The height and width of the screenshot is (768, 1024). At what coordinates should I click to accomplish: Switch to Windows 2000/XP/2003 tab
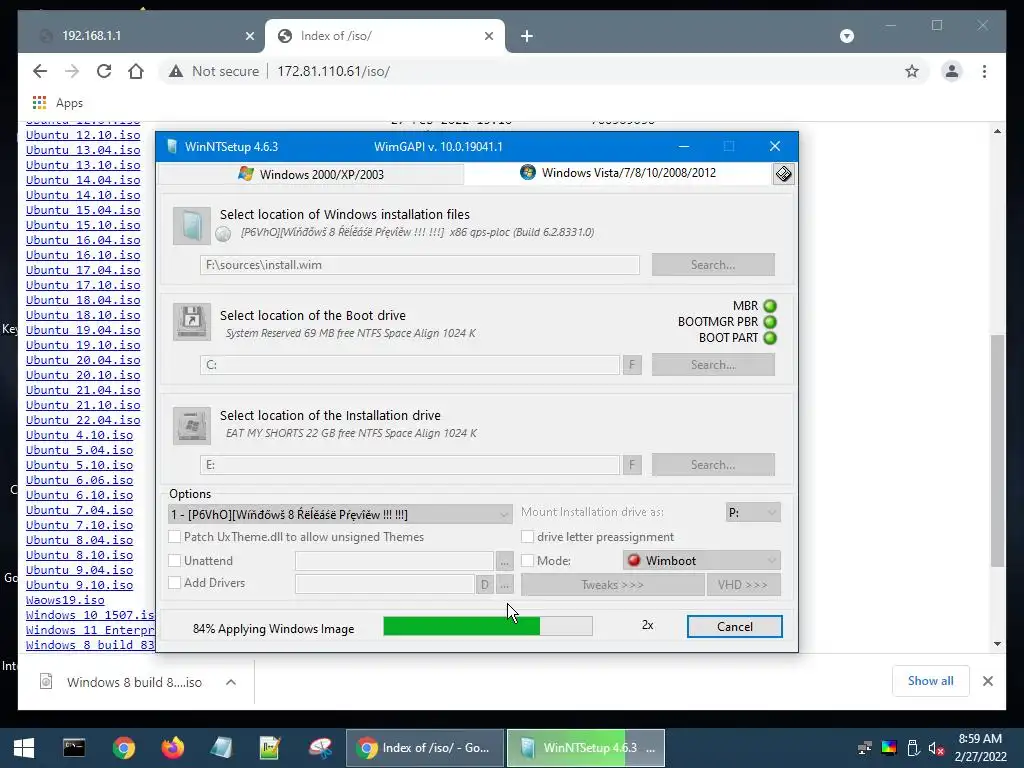[x=311, y=174]
